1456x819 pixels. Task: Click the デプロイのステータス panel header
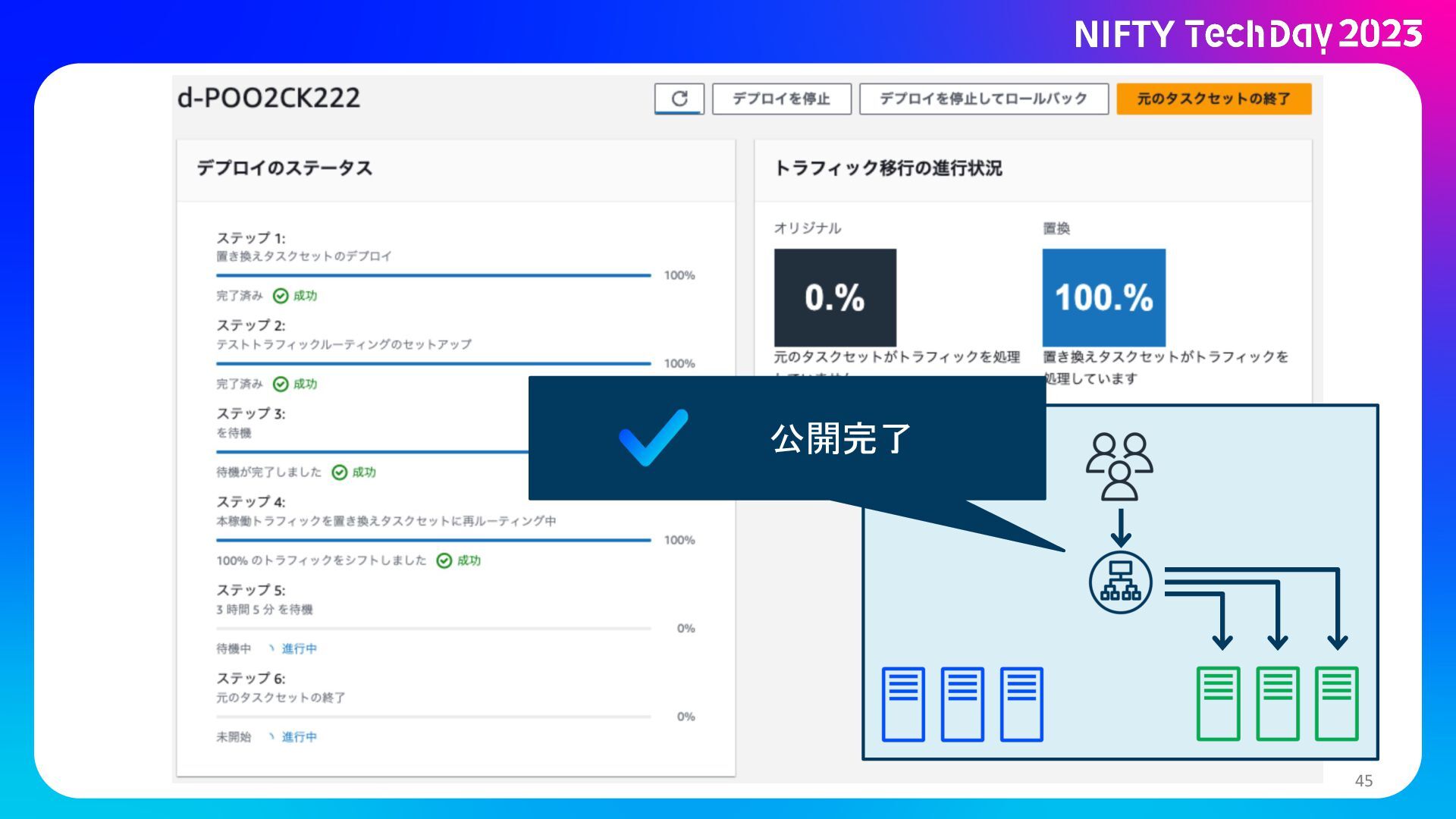284,168
